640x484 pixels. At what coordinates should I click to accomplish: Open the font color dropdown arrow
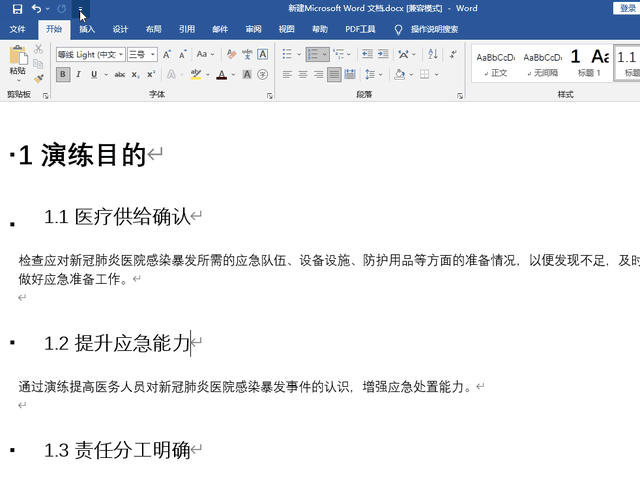pos(233,75)
